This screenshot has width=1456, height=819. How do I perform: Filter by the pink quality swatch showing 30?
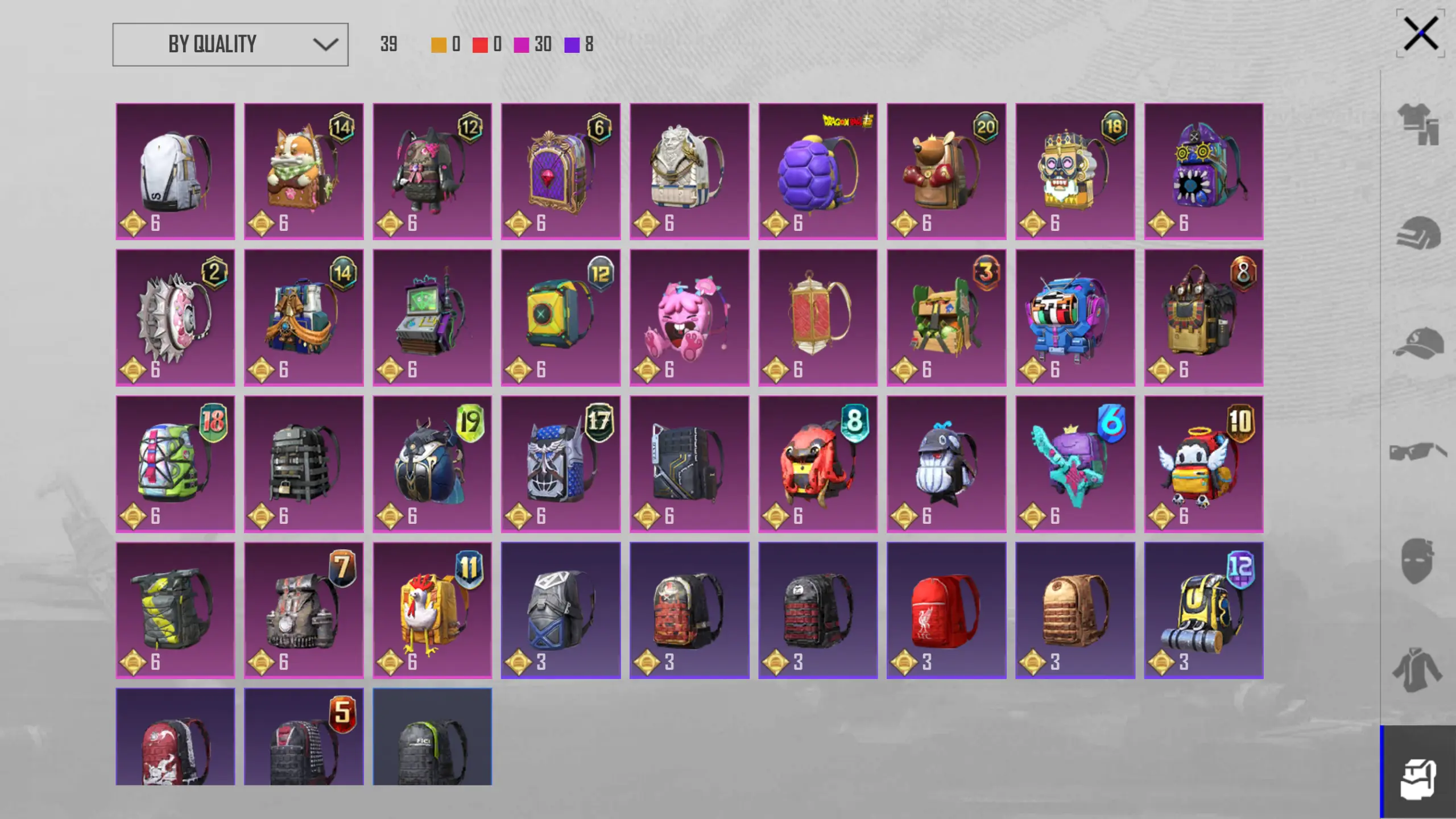pyautogui.click(x=522, y=45)
